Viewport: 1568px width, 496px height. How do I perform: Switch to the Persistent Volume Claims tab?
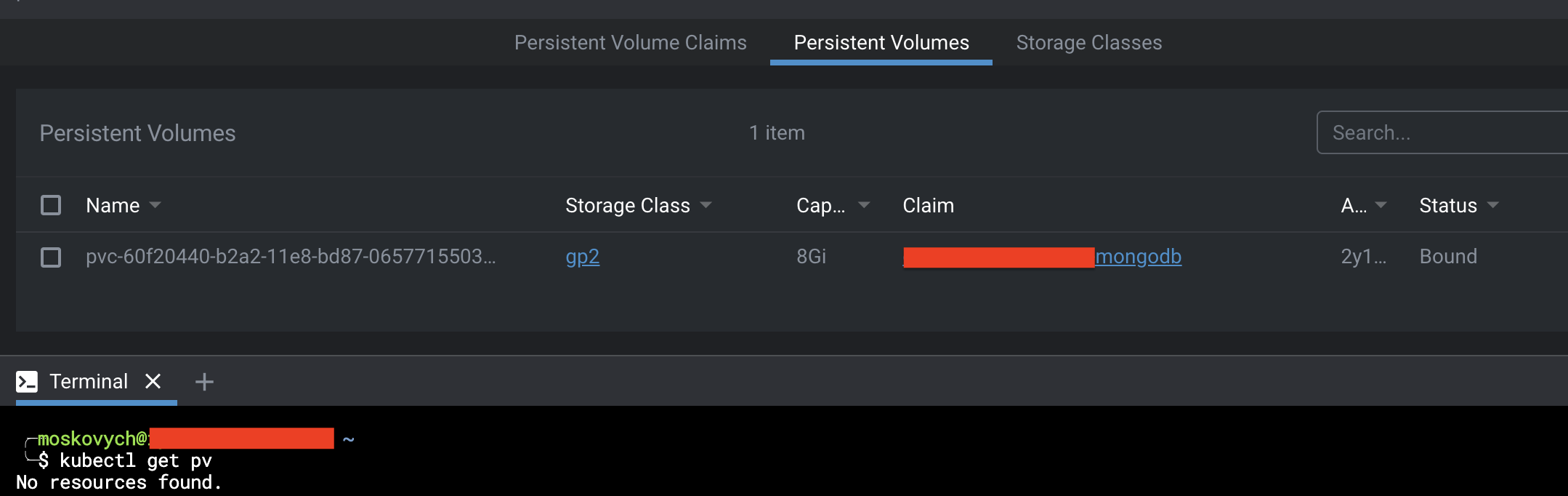630,42
